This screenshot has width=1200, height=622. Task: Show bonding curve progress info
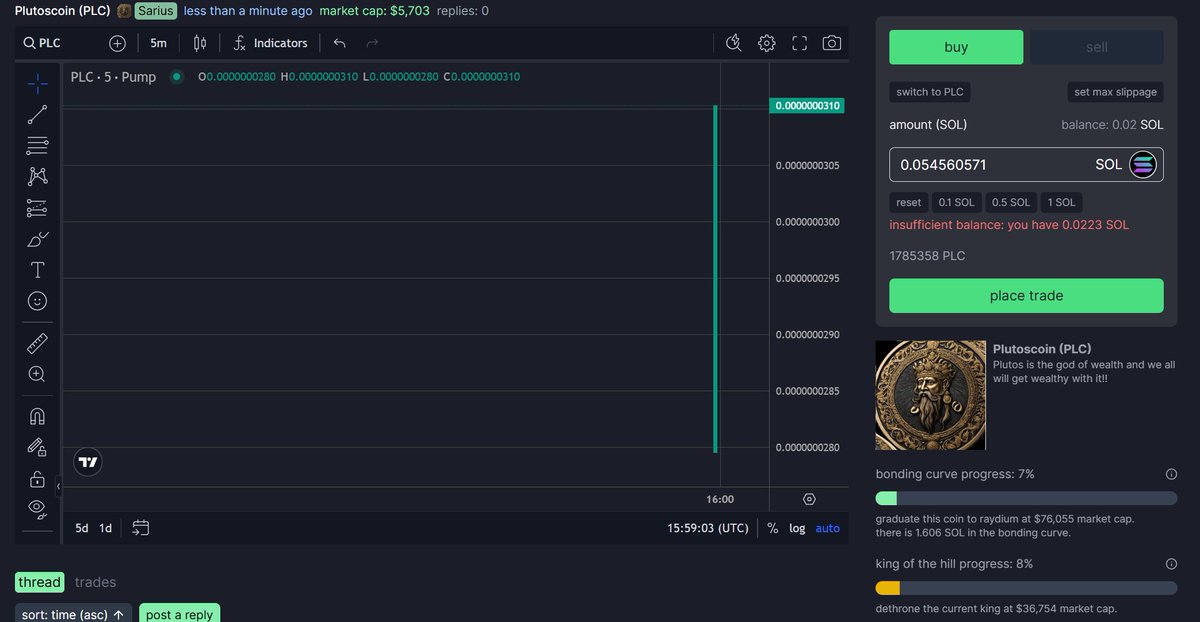[1171, 474]
